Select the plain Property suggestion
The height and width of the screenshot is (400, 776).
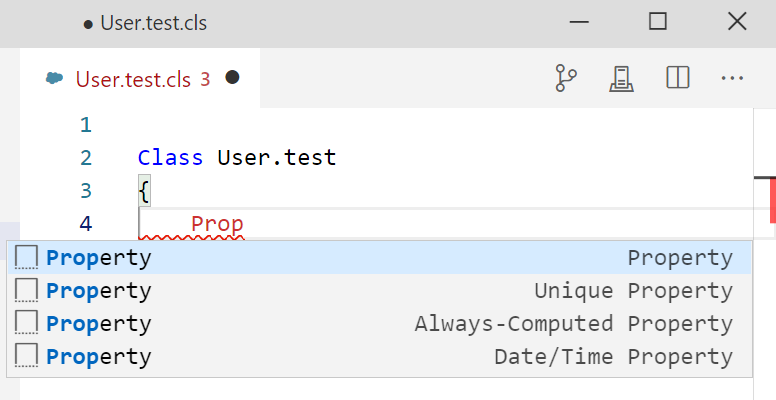380,258
